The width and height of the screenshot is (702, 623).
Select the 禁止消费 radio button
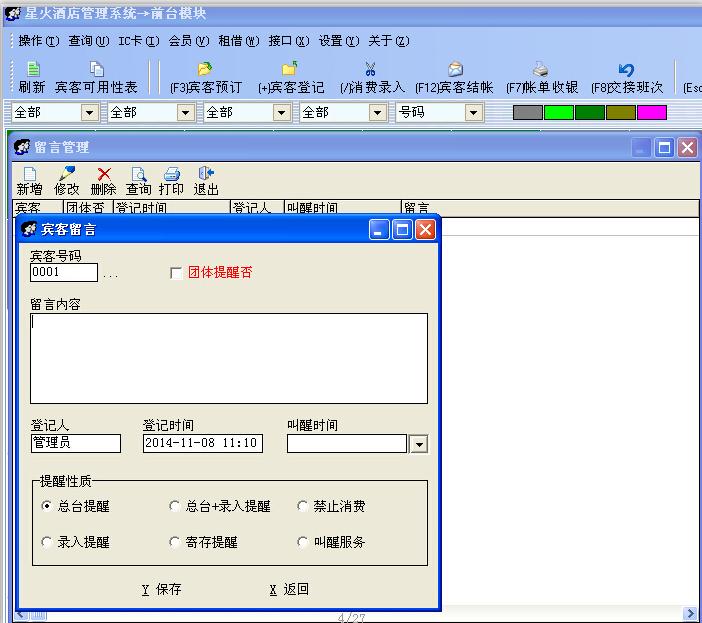click(302, 506)
